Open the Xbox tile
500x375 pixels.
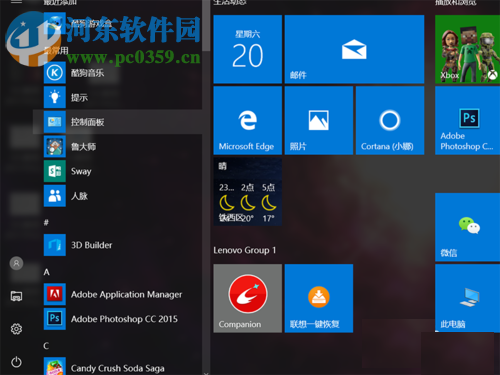467,49
